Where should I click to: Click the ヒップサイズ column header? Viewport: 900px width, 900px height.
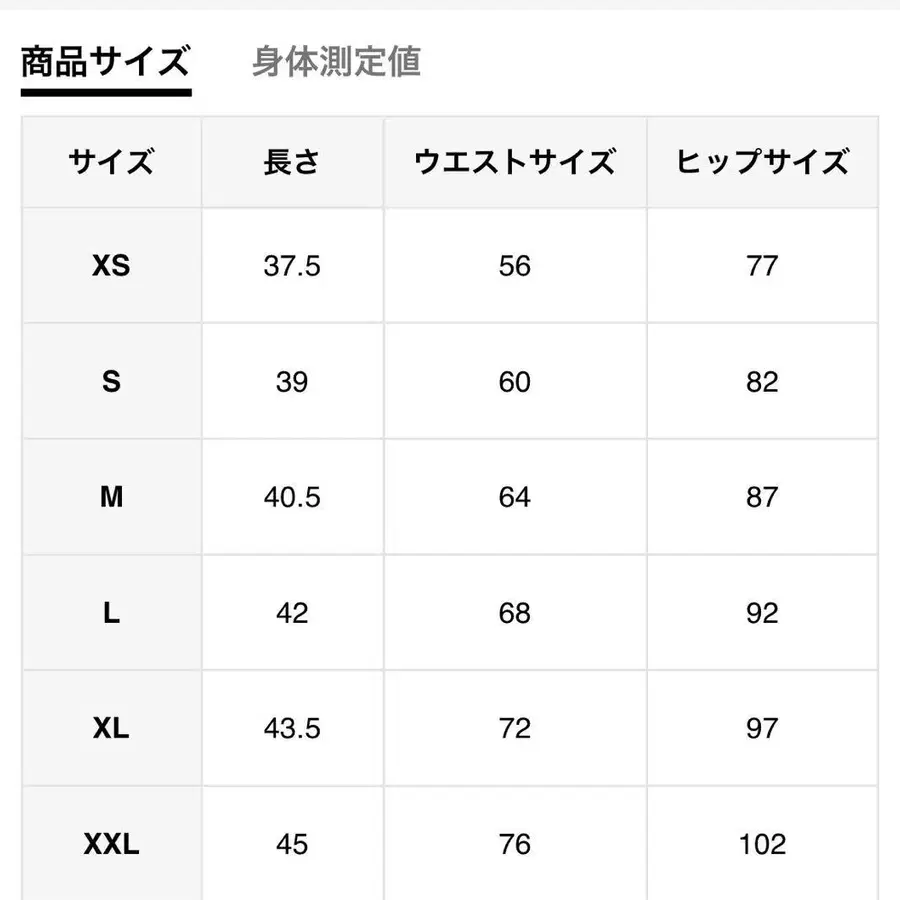762,161
